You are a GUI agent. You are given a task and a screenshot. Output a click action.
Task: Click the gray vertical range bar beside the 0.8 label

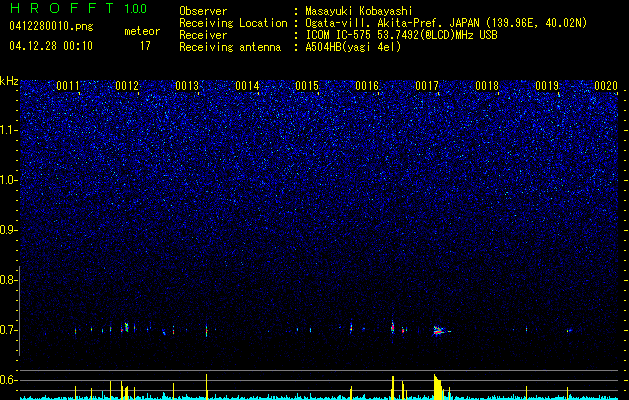(x=19, y=311)
